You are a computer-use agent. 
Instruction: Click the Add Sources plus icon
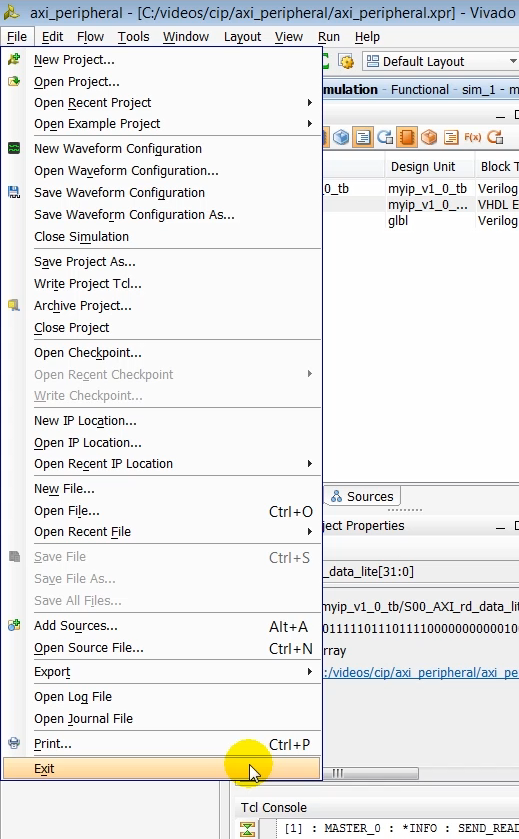click(14, 625)
